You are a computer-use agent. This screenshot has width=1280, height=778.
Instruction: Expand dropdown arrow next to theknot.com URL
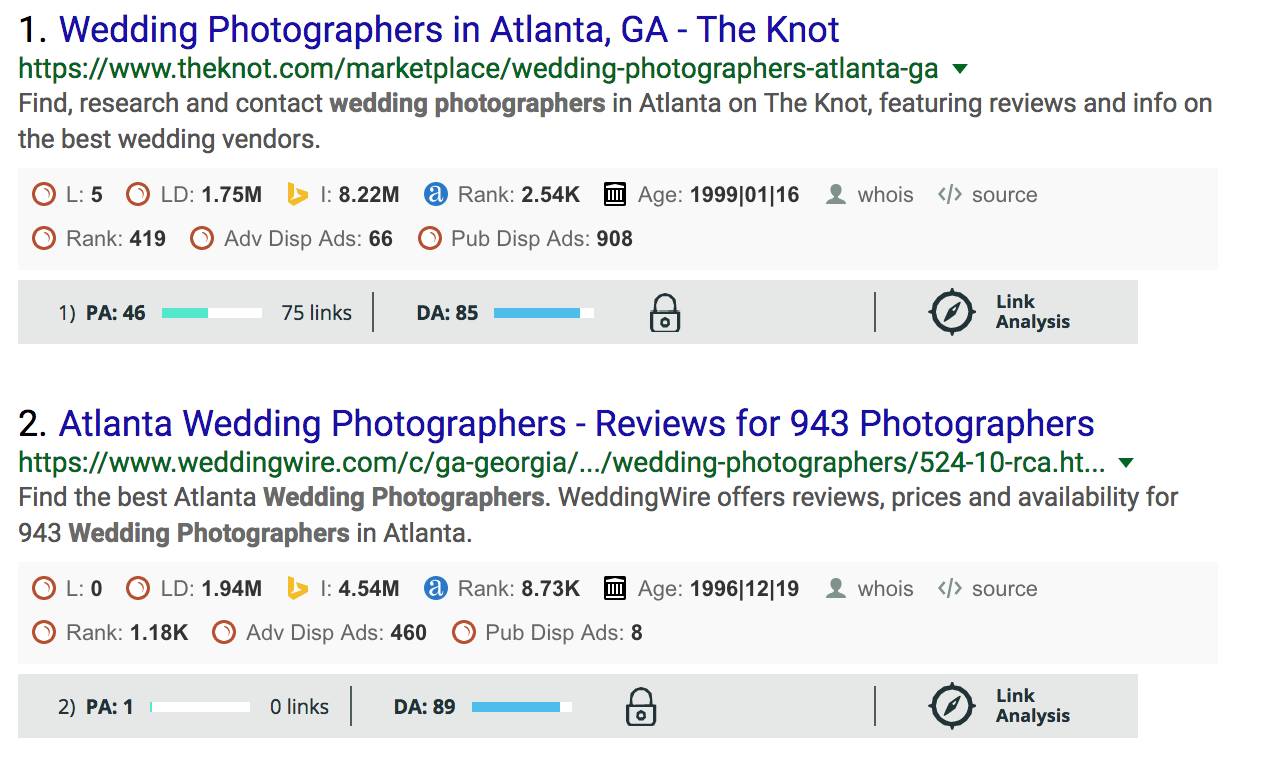coord(960,69)
